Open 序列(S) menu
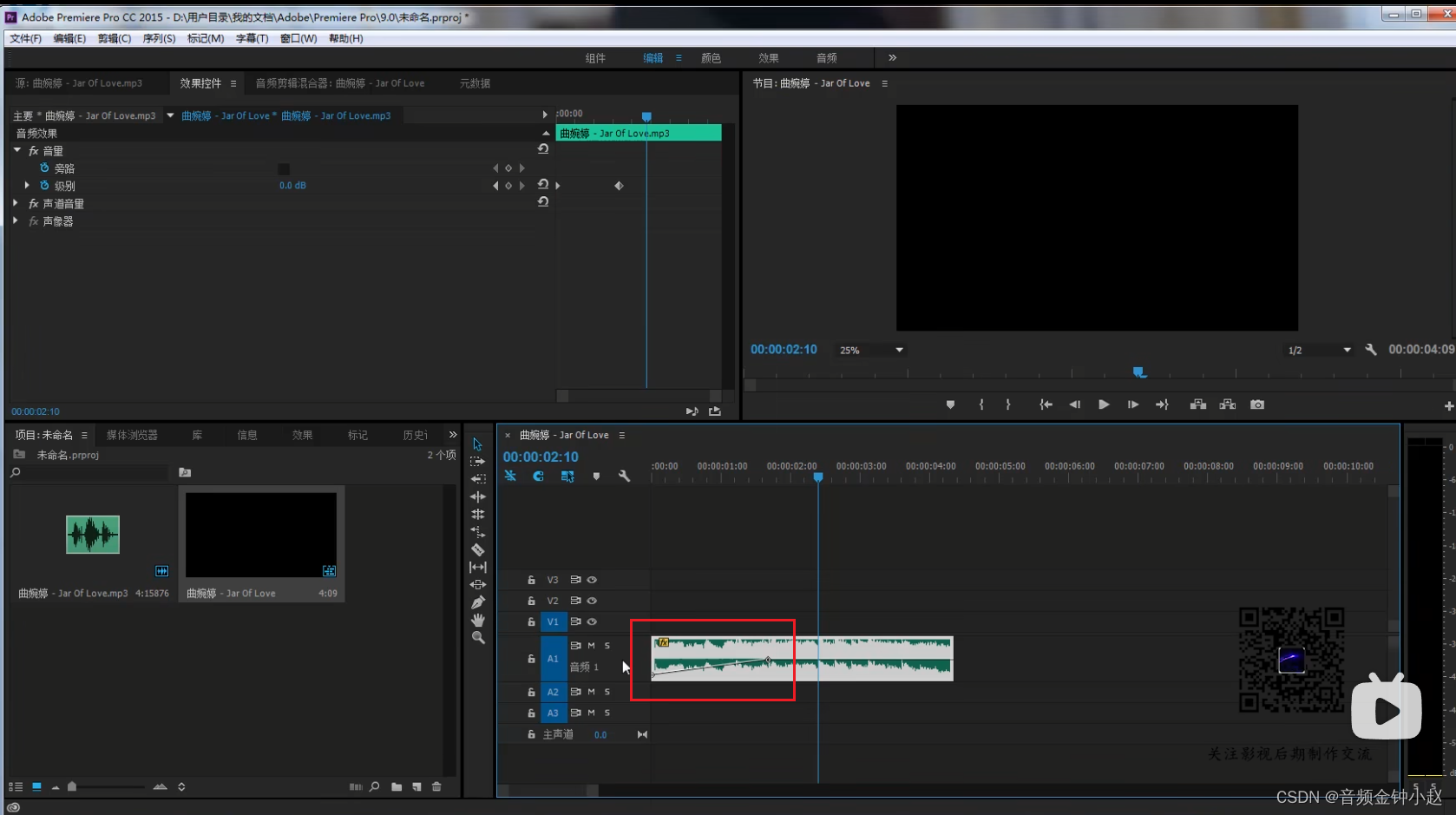 point(159,38)
